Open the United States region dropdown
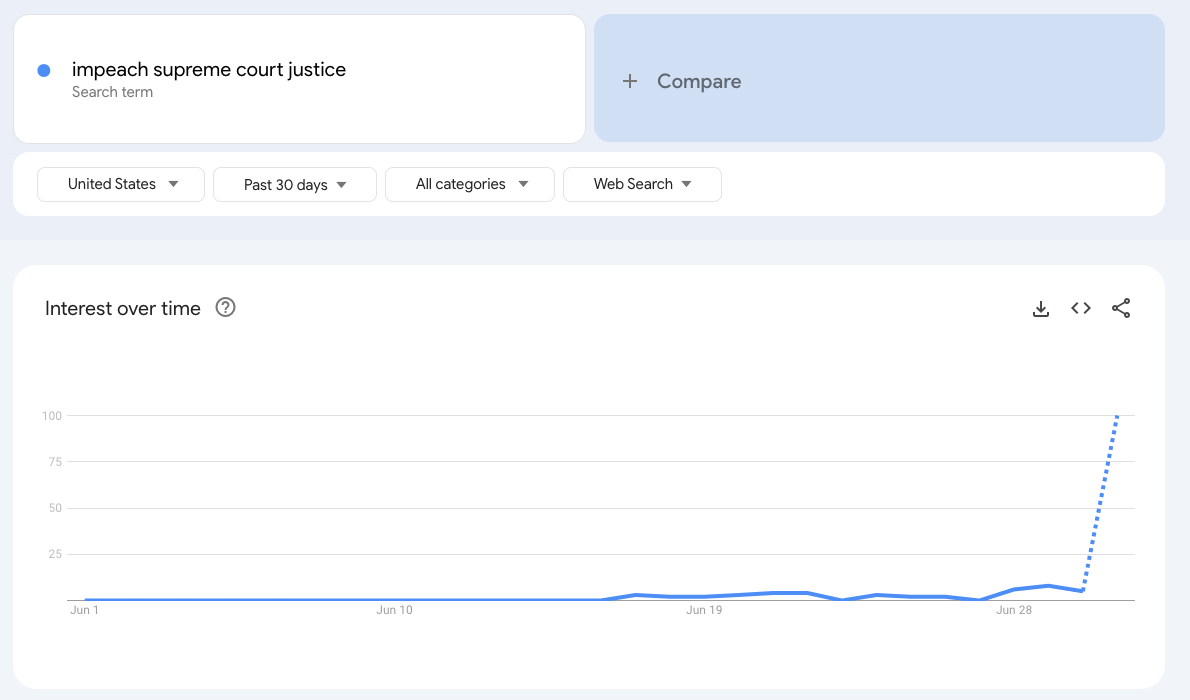 [121, 184]
